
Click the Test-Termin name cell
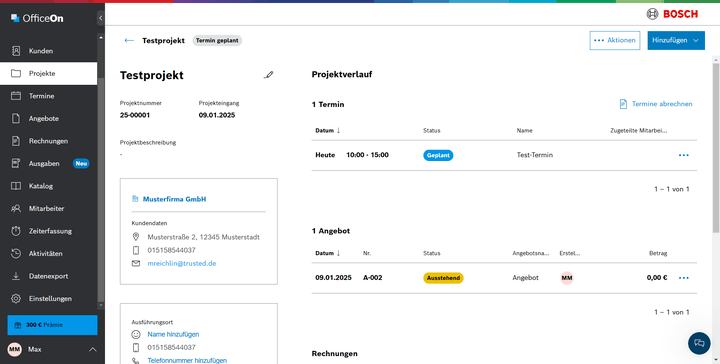pos(534,155)
